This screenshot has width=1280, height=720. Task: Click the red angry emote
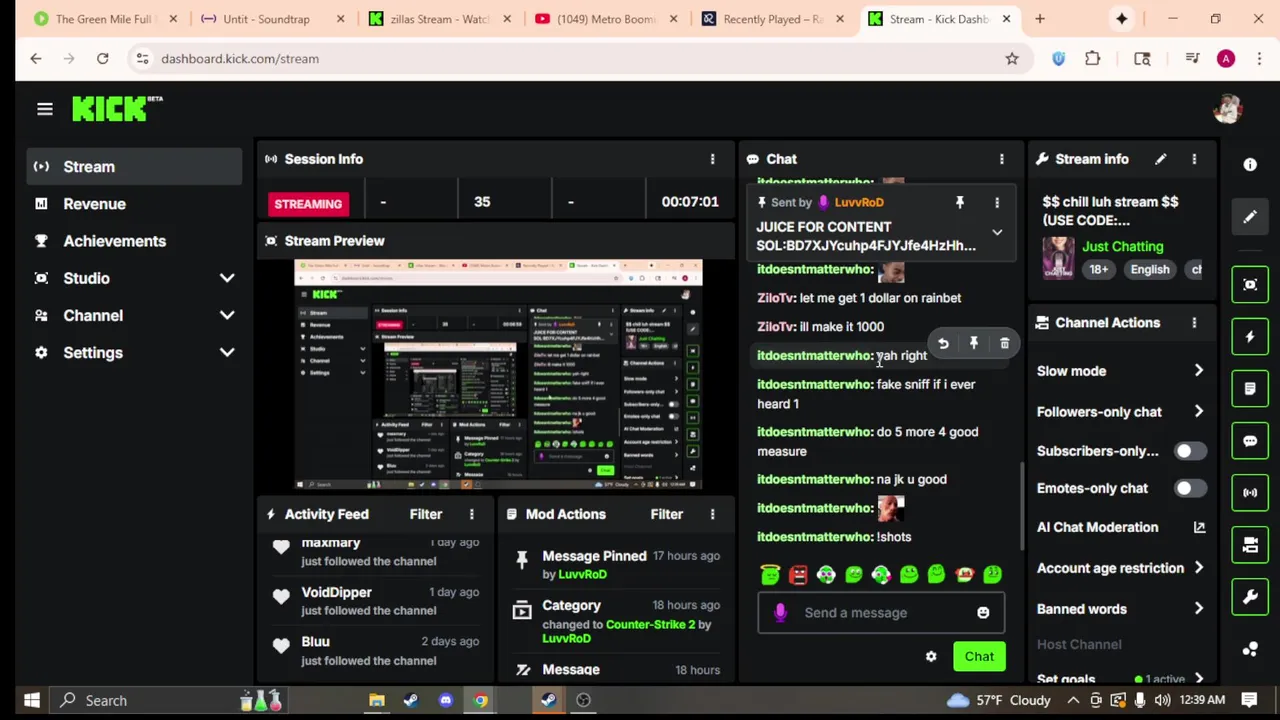[798, 574]
